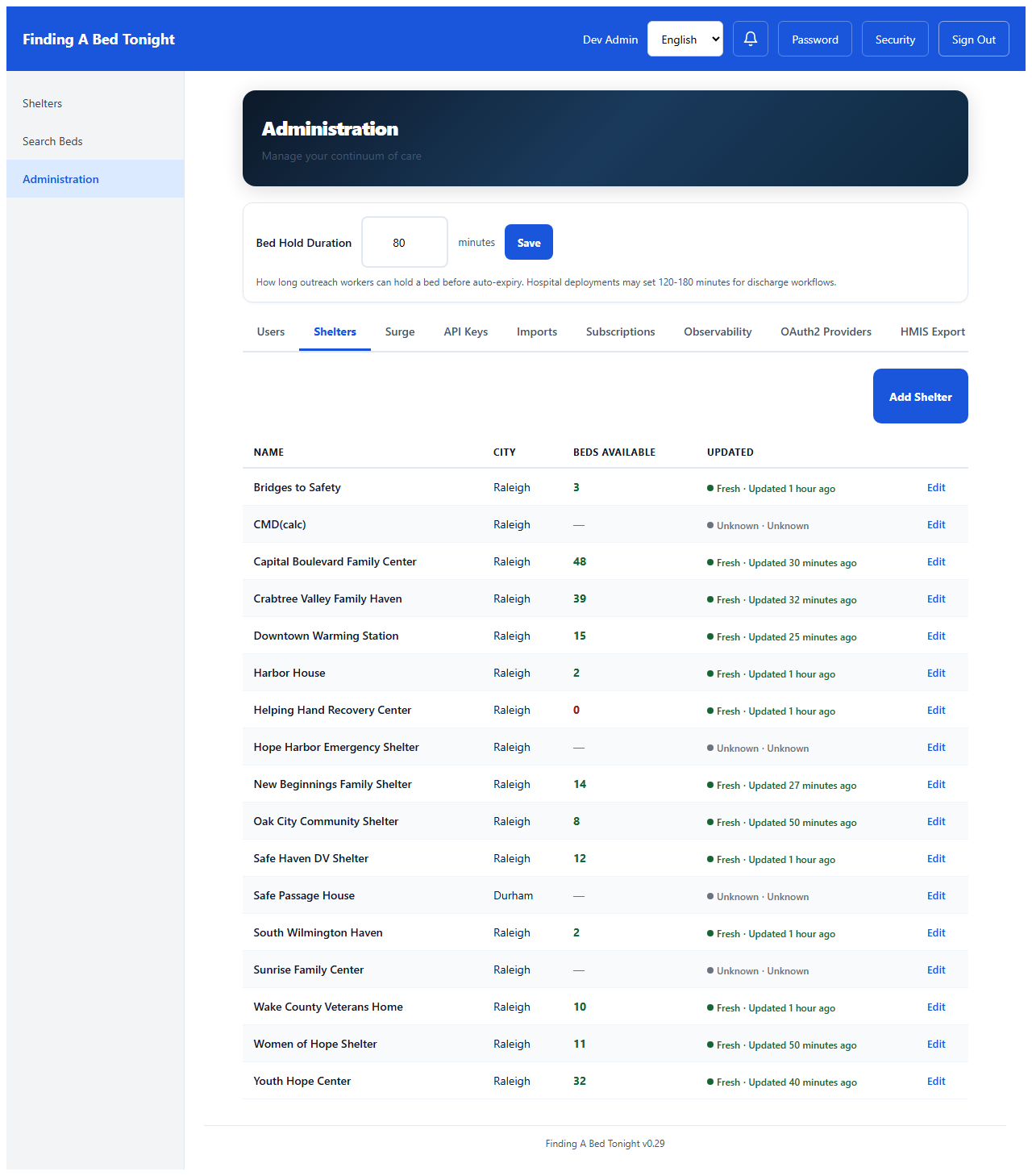Click the Add Shelter button

[x=920, y=396]
